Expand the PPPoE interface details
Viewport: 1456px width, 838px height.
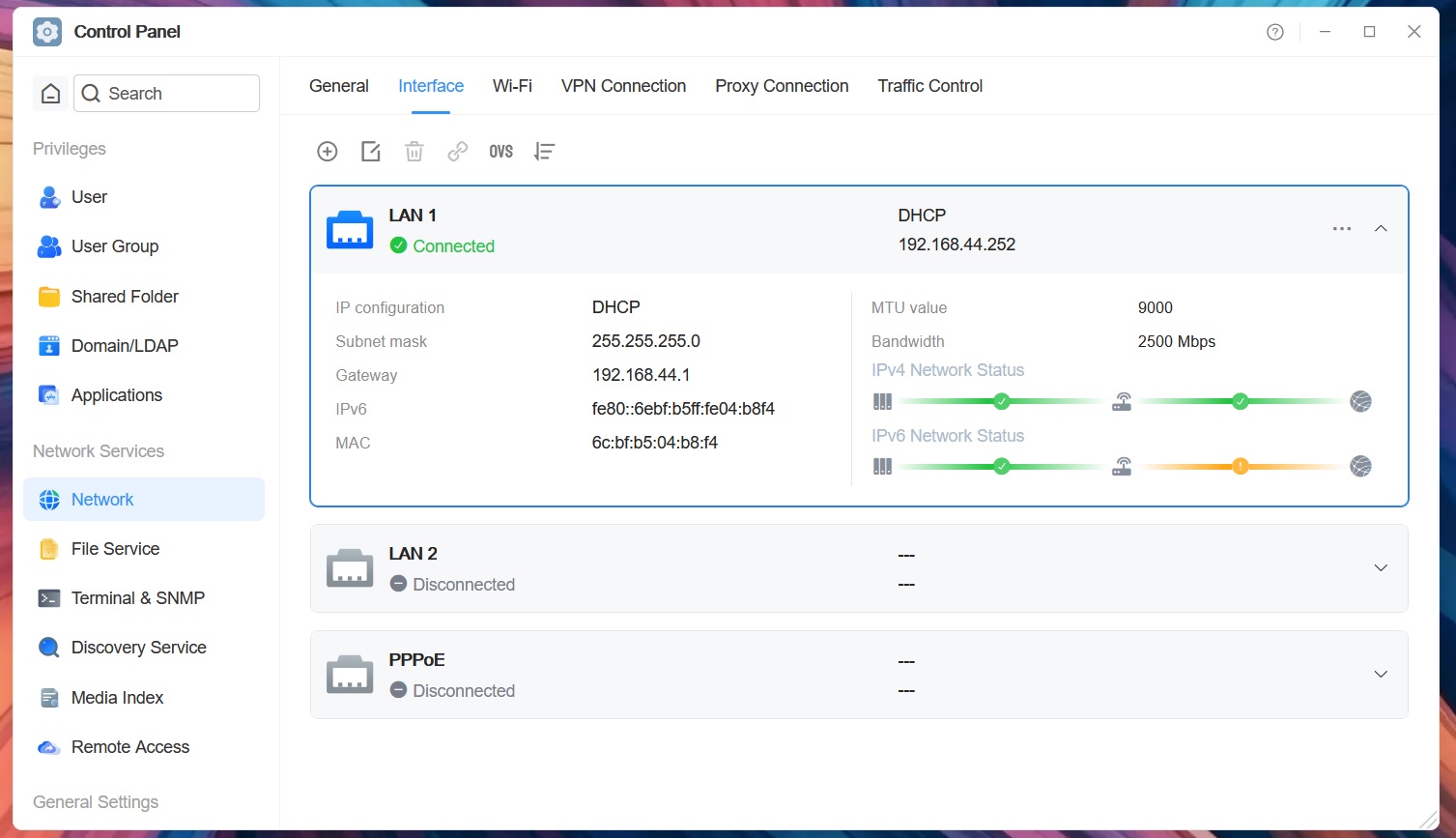[1381, 675]
